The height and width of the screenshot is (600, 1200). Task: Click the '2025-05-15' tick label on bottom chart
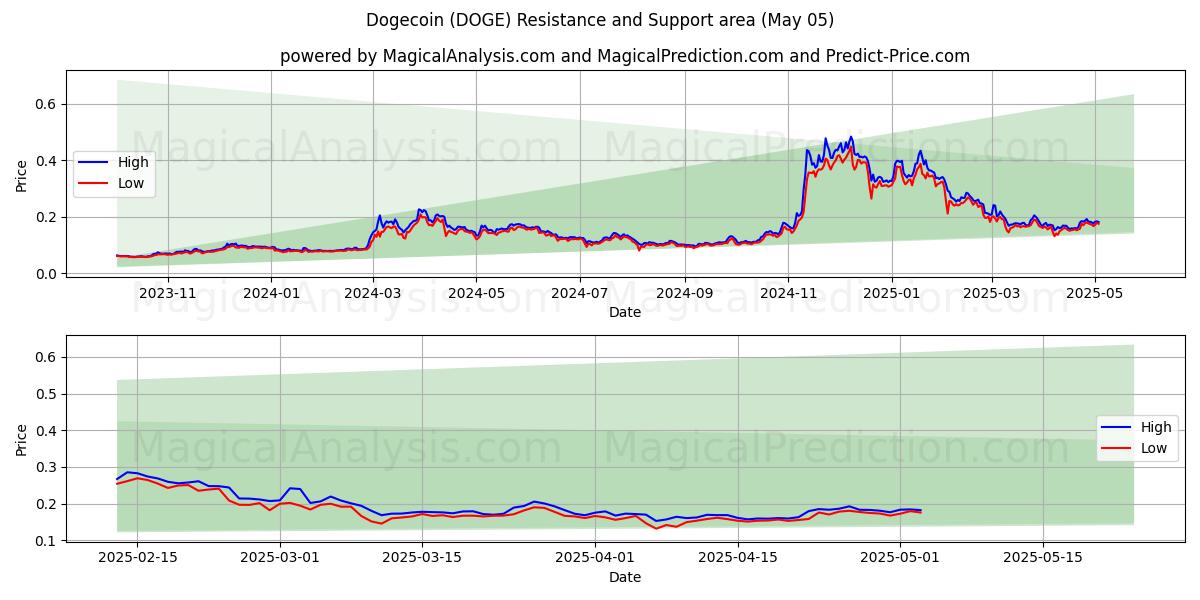[1043, 560]
